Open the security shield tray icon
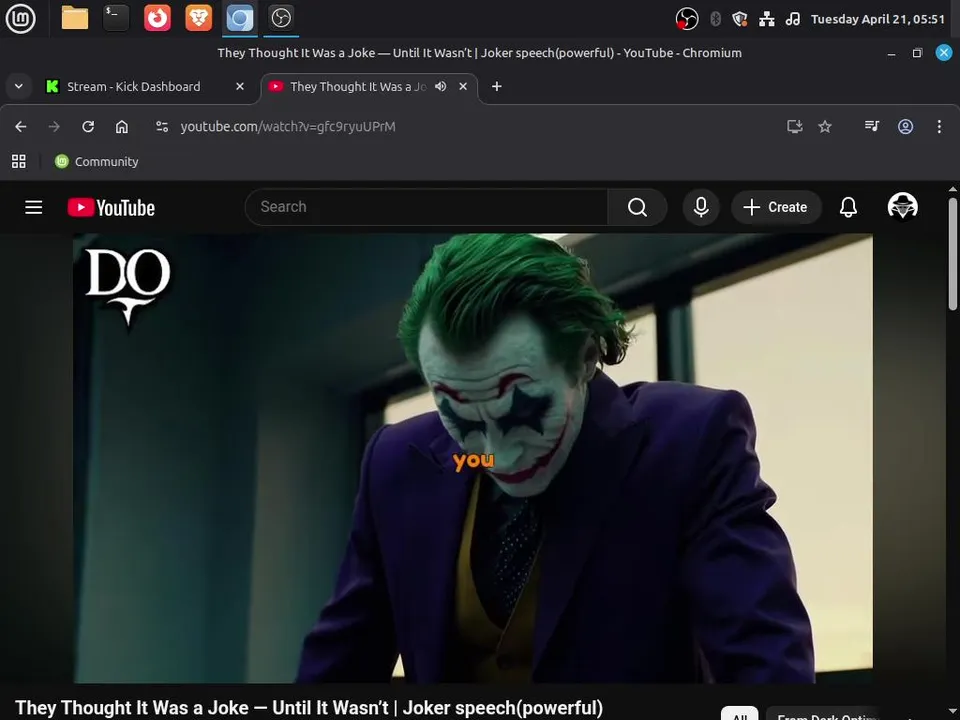 click(x=740, y=19)
